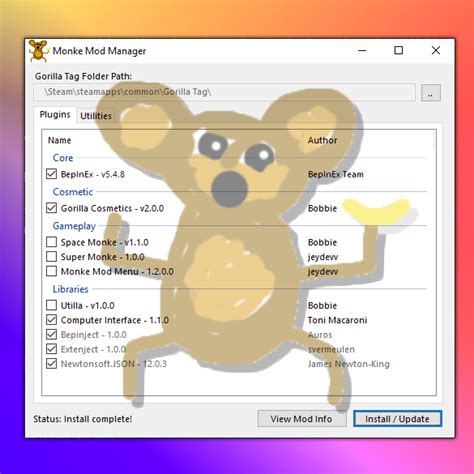Viewport: 474px width, 474px height.
Task: Click the Install / Update button
Action: point(397,419)
